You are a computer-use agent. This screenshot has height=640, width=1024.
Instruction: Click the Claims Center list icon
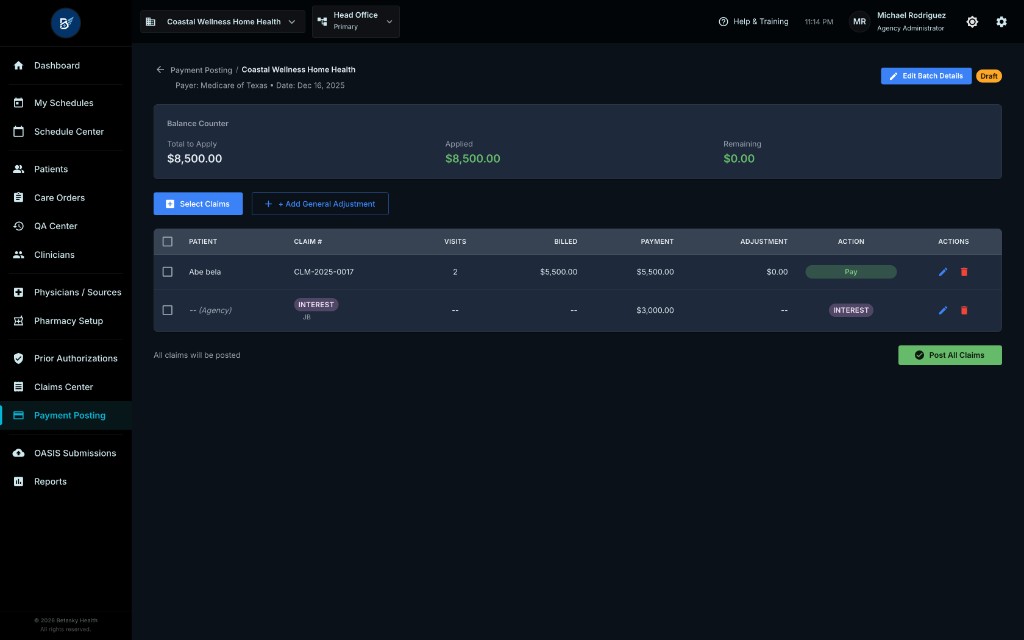[x=18, y=387]
